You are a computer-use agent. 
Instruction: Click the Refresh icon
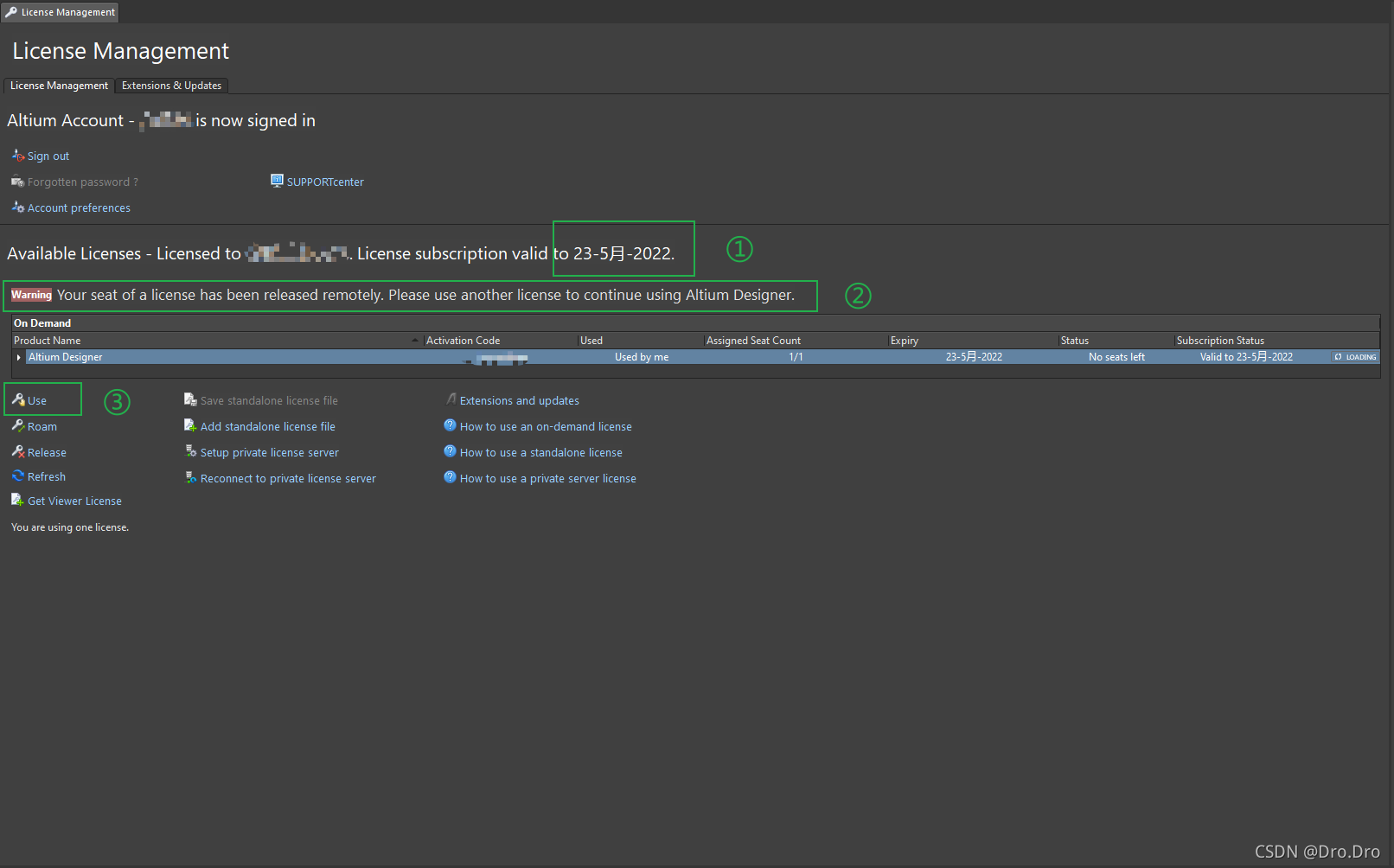click(x=18, y=475)
